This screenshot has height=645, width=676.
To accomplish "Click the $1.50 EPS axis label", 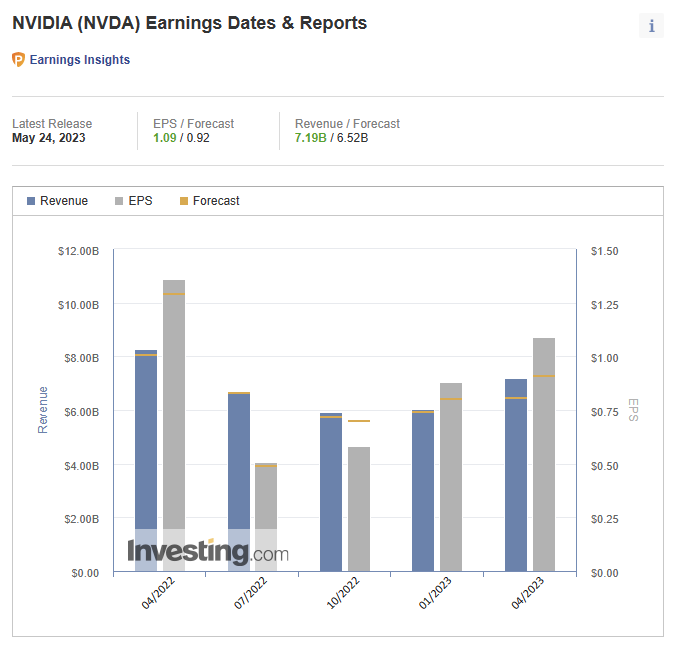I will click(604, 251).
